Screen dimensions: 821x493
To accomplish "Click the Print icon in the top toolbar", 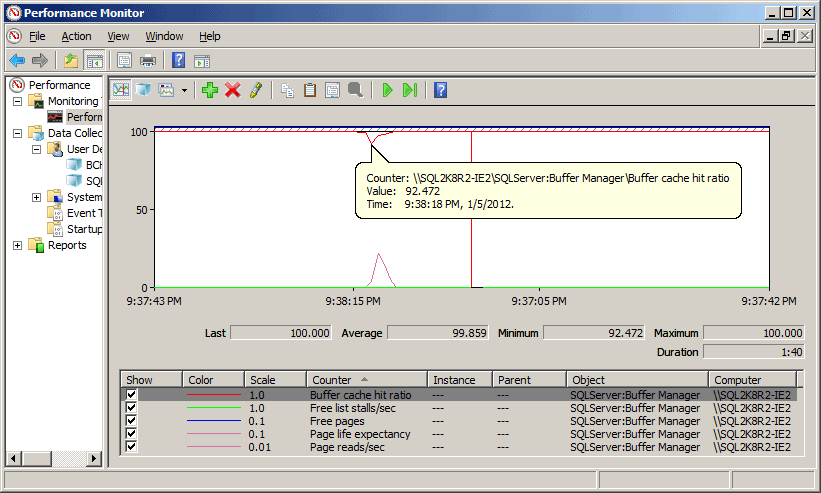I will (x=148, y=60).
